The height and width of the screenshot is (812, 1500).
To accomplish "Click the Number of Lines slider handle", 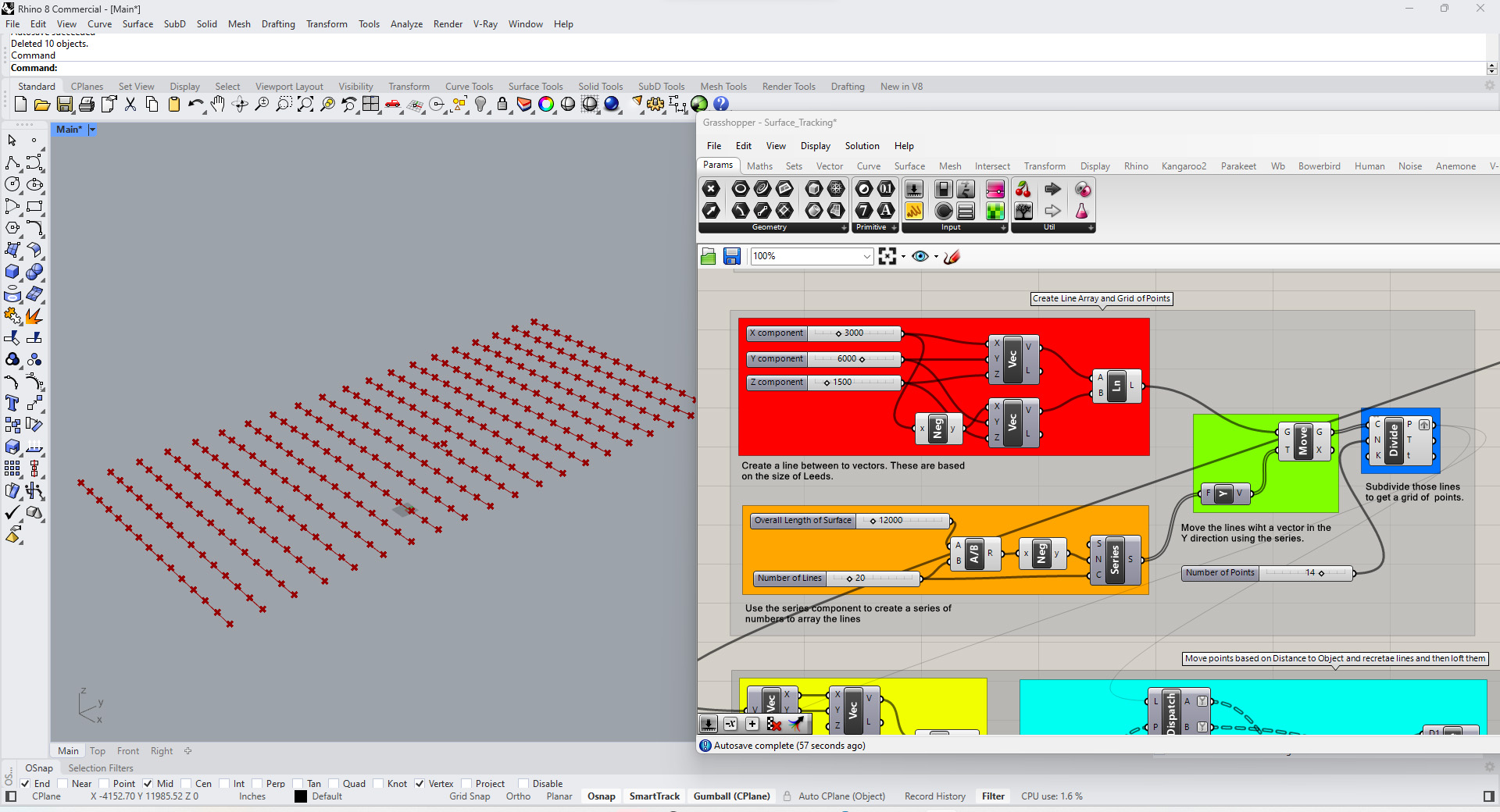I will pyautogui.click(x=849, y=579).
